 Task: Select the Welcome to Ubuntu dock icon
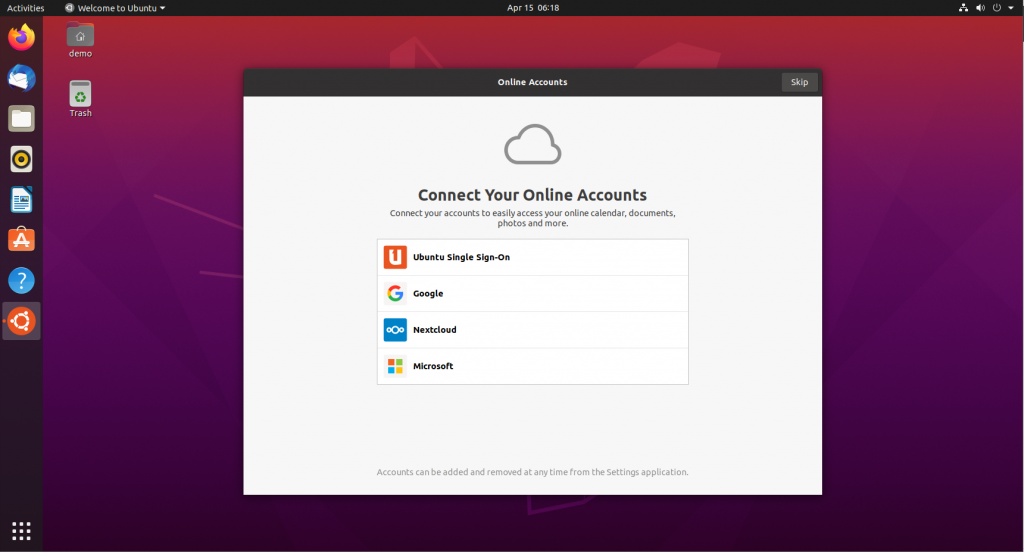(x=22, y=321)
